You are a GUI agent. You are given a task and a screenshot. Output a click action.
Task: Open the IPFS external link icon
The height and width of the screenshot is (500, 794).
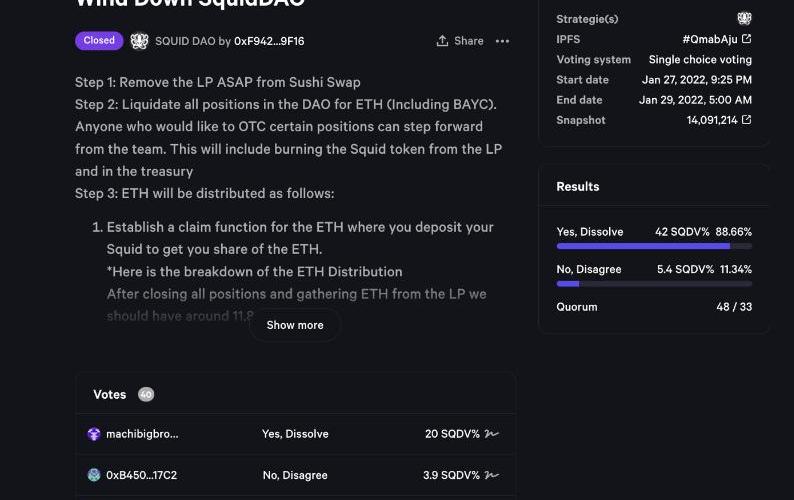tap(747, 39)
